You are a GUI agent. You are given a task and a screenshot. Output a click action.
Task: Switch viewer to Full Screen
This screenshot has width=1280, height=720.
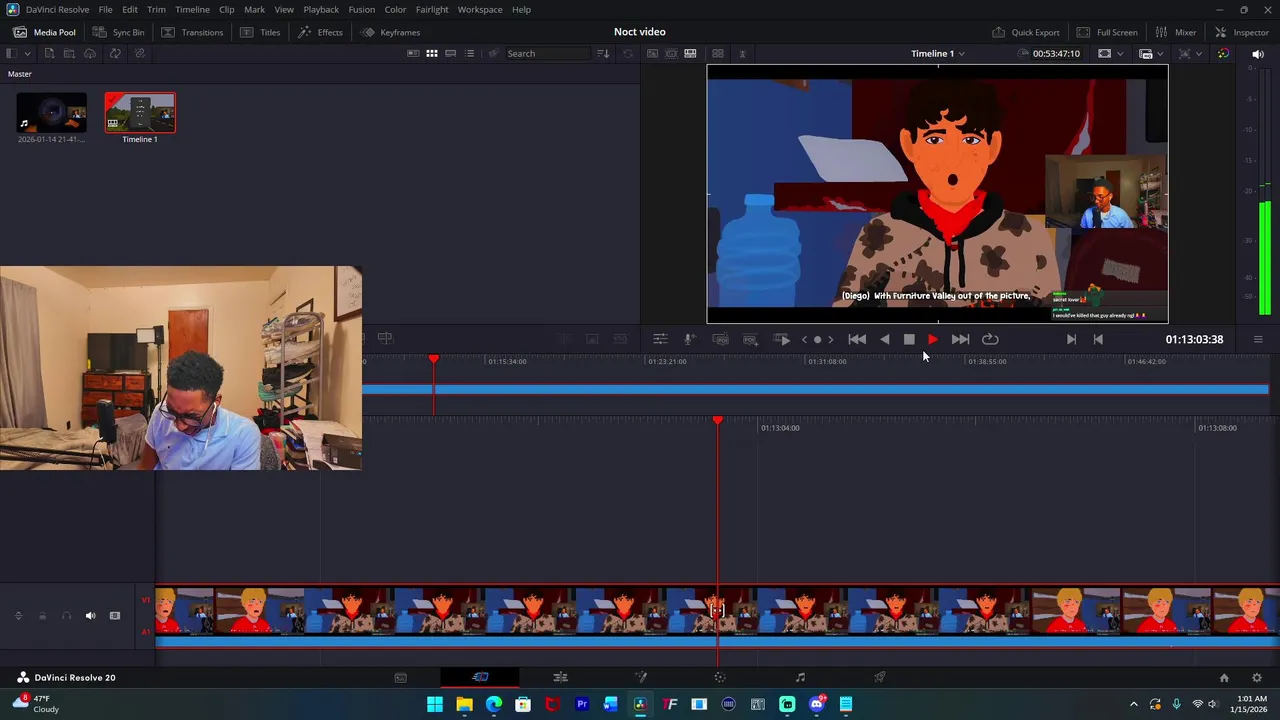click(1107, 32)
